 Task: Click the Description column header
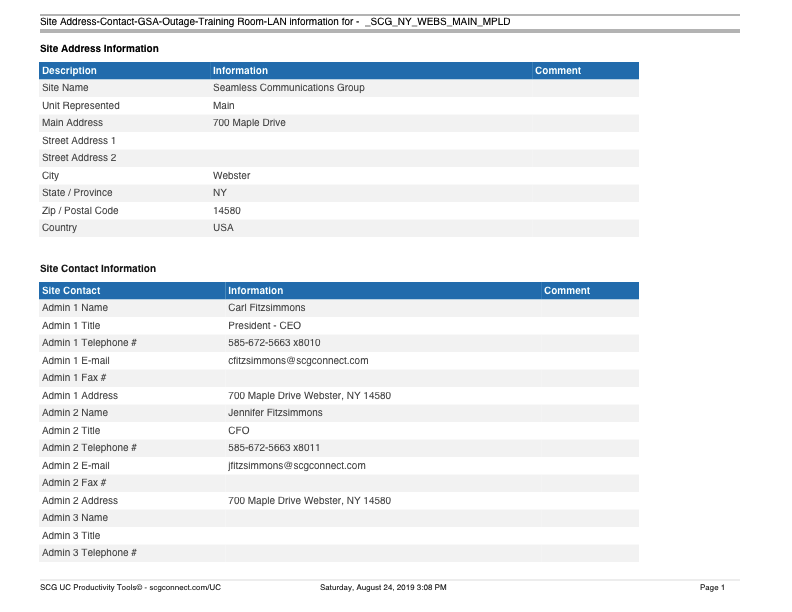pyautogui.click(x=70, y=70)
